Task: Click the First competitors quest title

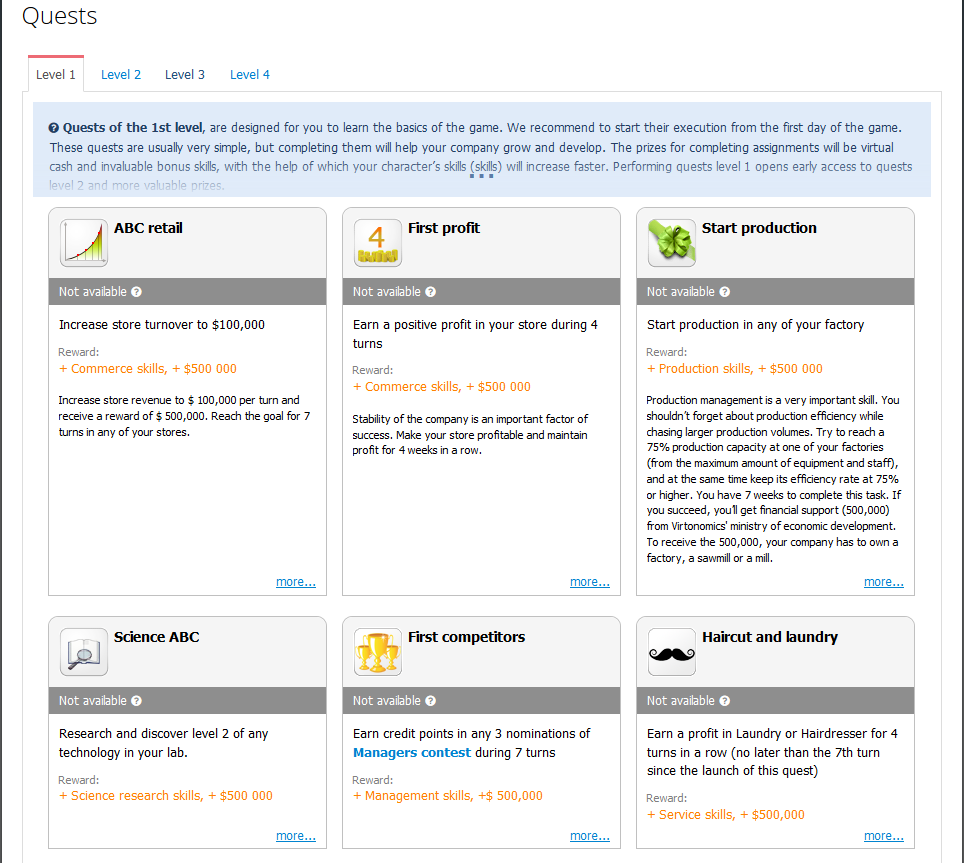Action: [x=467, y=637]
